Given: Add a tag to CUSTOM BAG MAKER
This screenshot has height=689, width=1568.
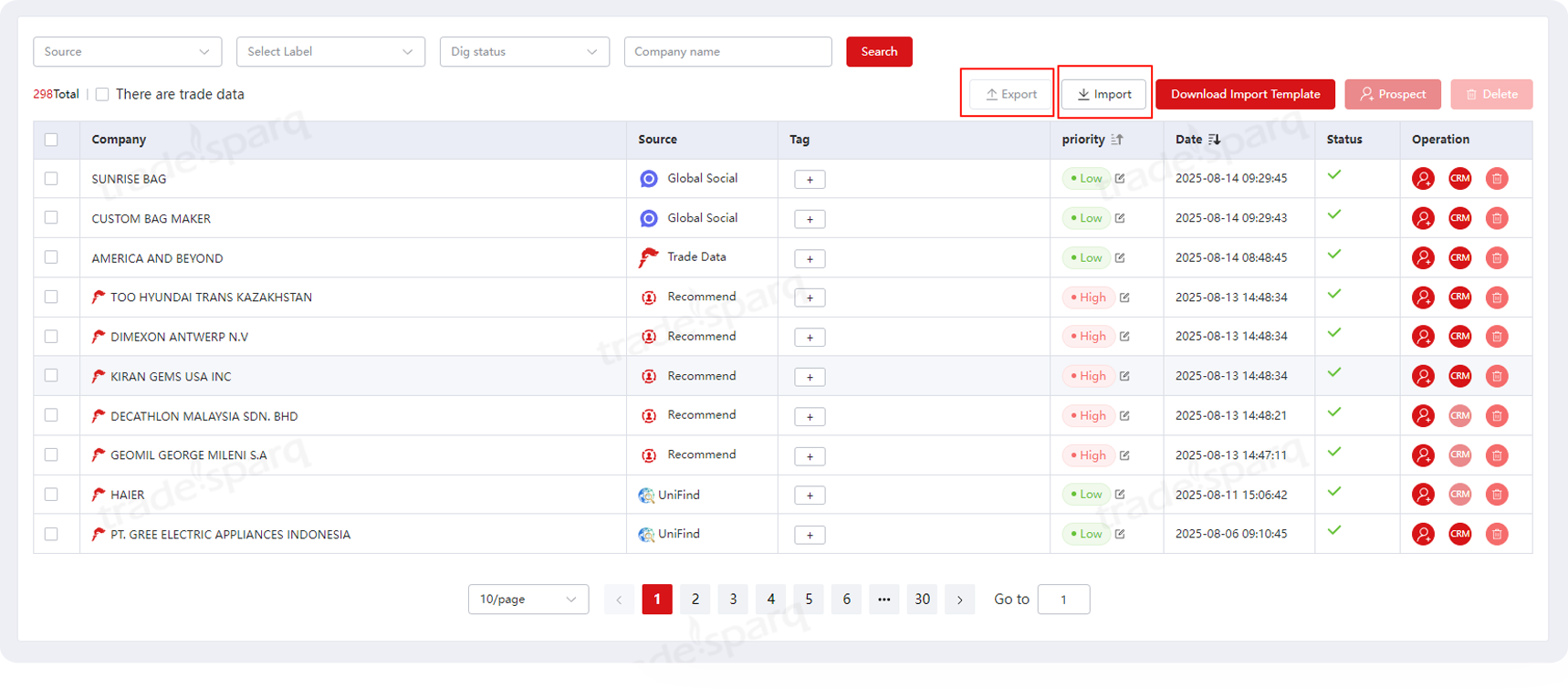Looking at the screenshot, I should (x=810, y=219).
